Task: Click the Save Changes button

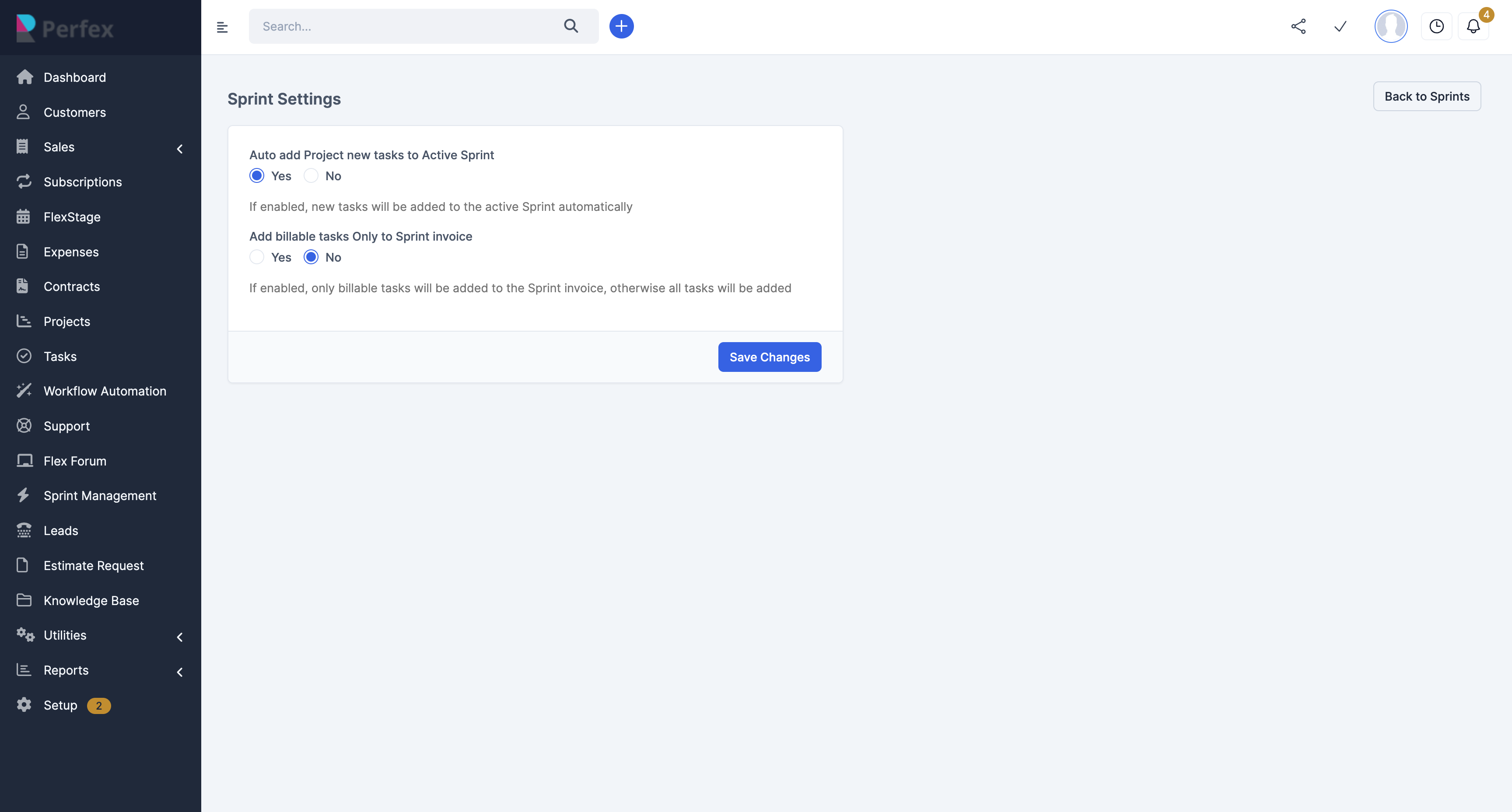Action: [x=769, y=357]
